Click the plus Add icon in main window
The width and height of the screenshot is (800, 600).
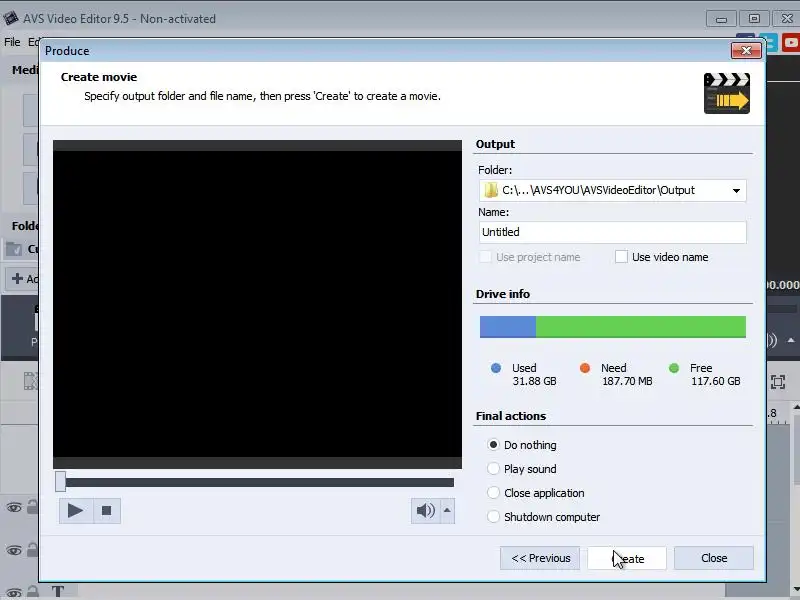click(x=17, y=278)
